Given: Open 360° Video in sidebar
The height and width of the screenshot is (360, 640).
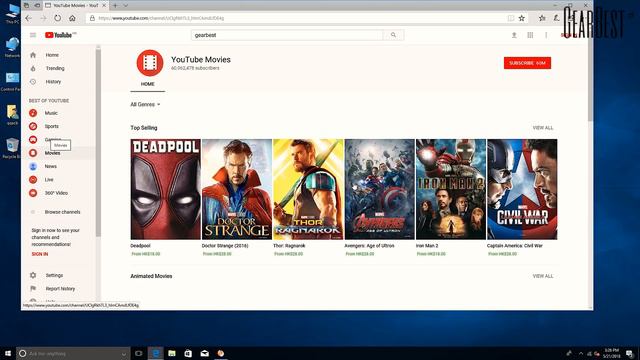Looking at the screenshot, I should [x=56, y=193].
